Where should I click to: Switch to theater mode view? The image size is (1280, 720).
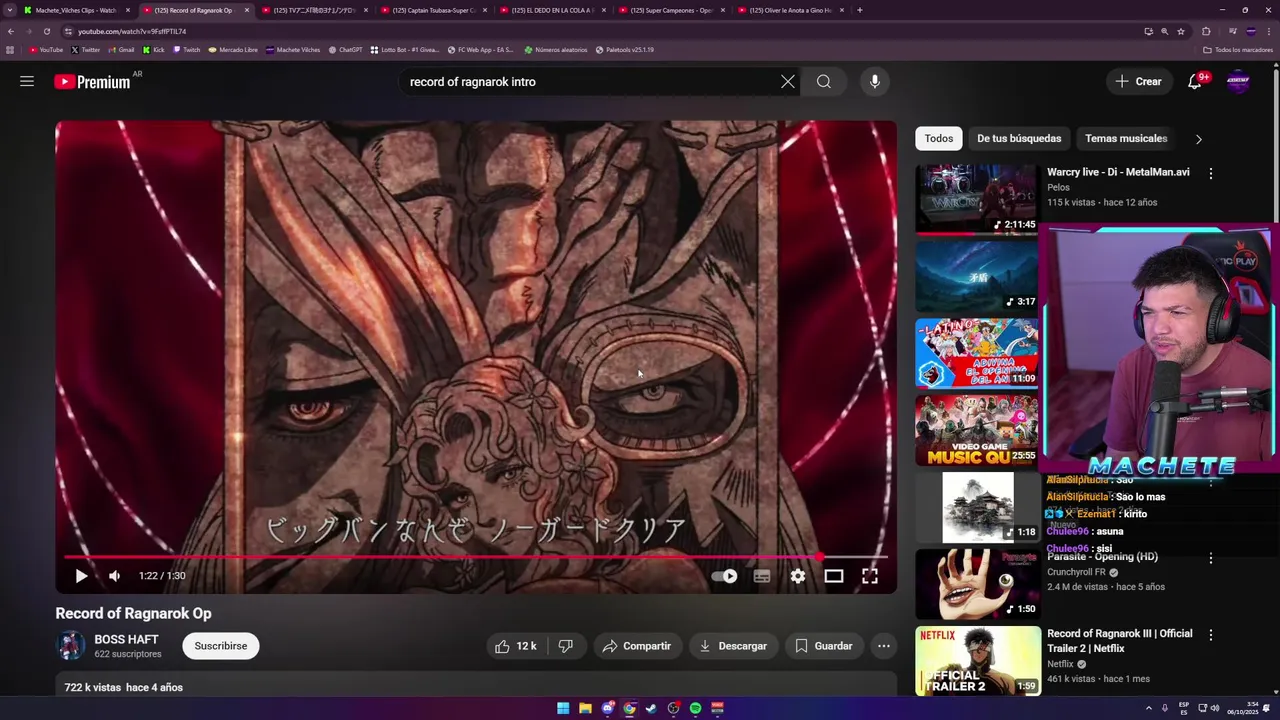tap(834, 576)
